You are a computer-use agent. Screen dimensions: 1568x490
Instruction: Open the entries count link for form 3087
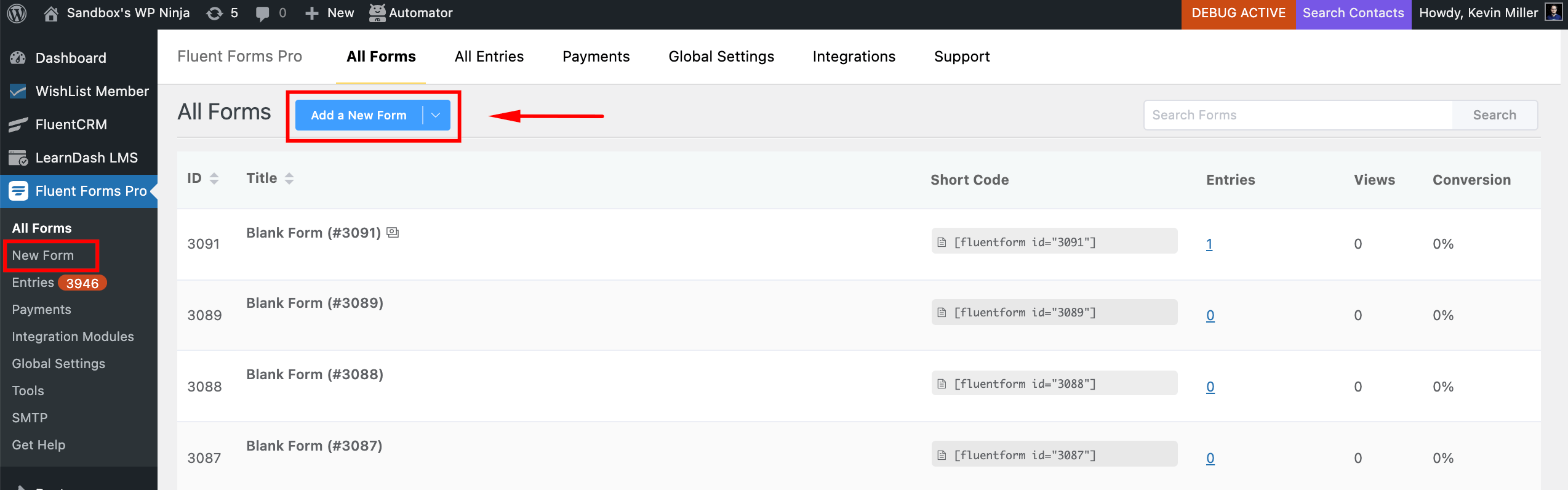click(1210, 458)
